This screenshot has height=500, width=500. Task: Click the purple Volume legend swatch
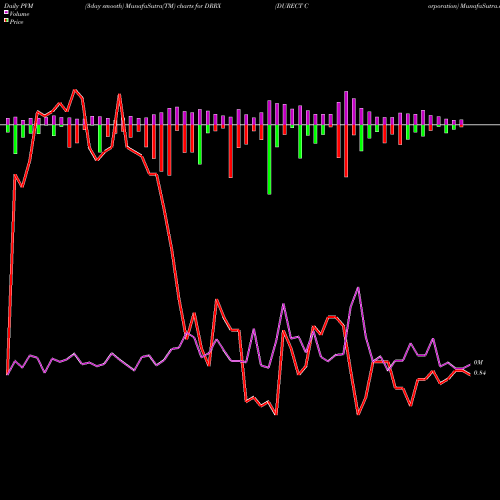click(x=6, y=12)
